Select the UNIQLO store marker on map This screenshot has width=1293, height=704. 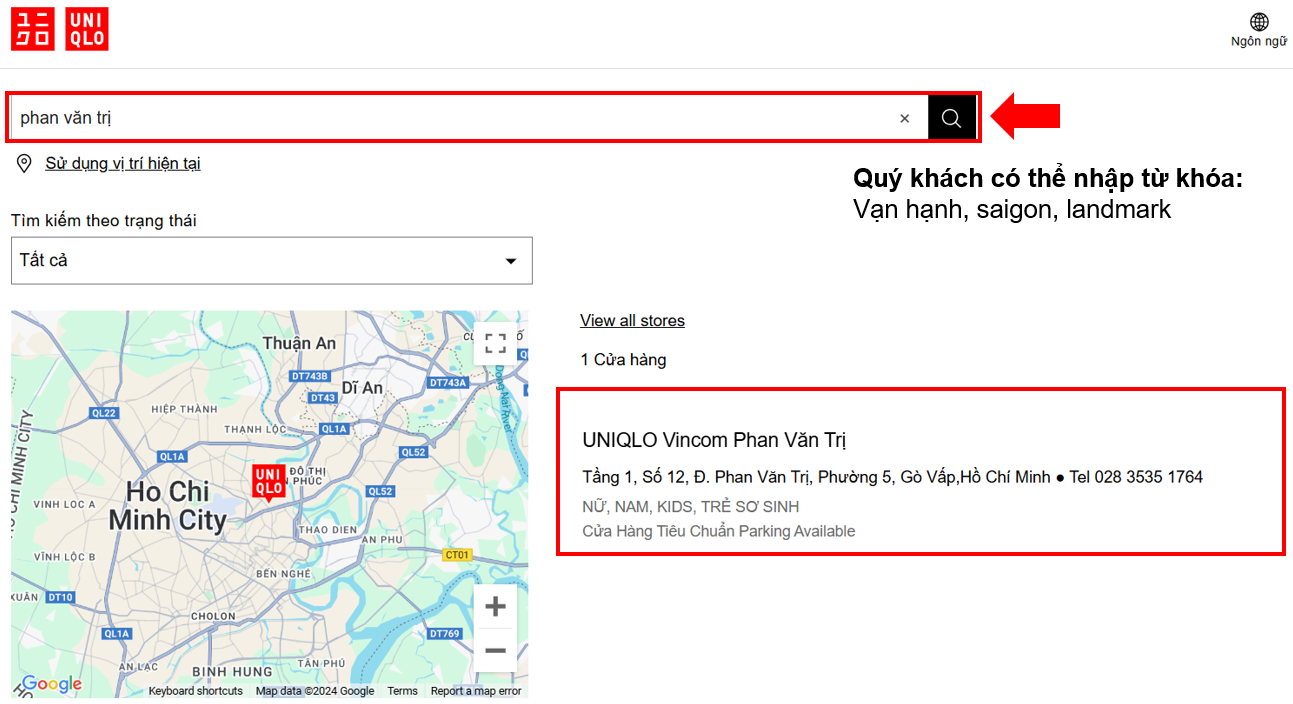[268, 481]
